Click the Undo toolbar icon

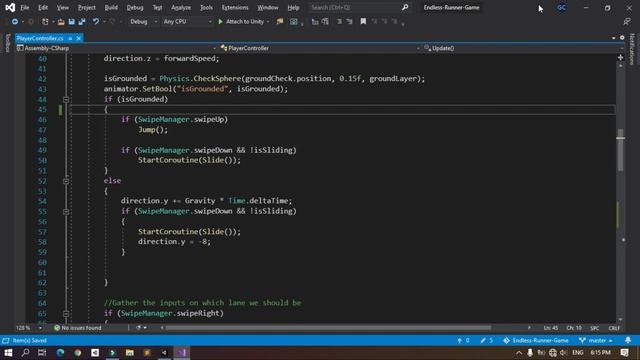coord(96,22)
